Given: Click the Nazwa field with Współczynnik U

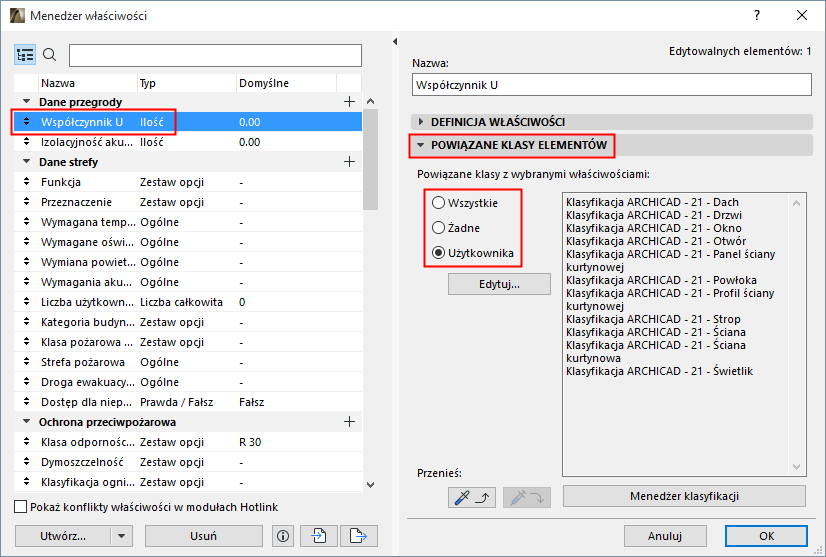Looking at the screenshot, I should [x=612, y=85].
